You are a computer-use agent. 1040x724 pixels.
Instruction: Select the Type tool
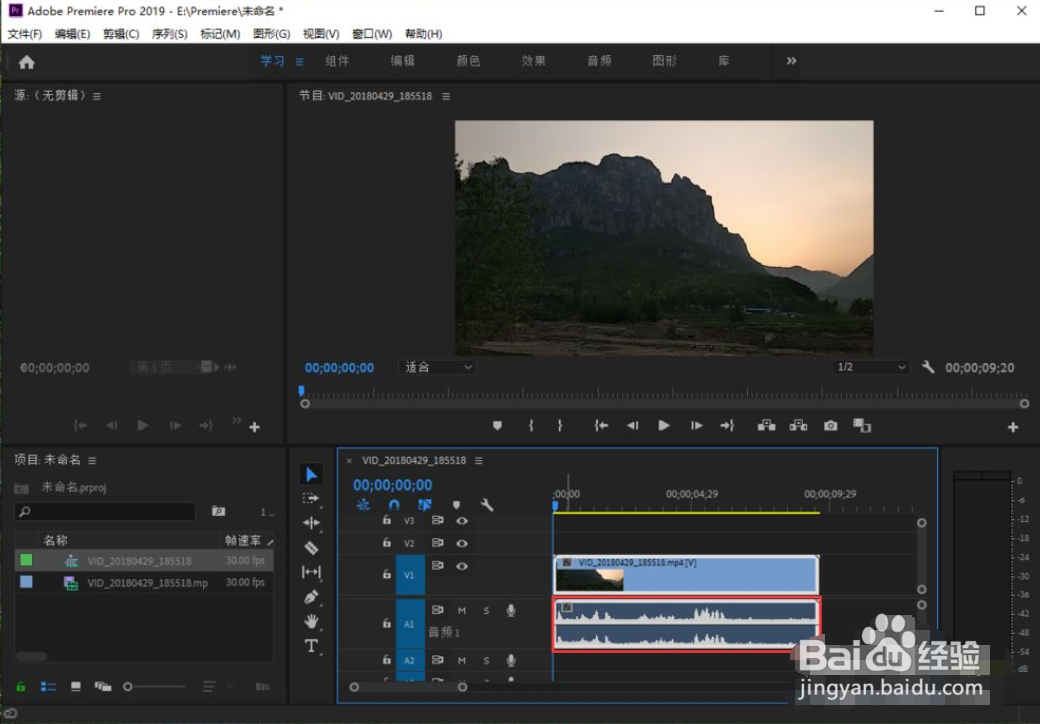310,646
